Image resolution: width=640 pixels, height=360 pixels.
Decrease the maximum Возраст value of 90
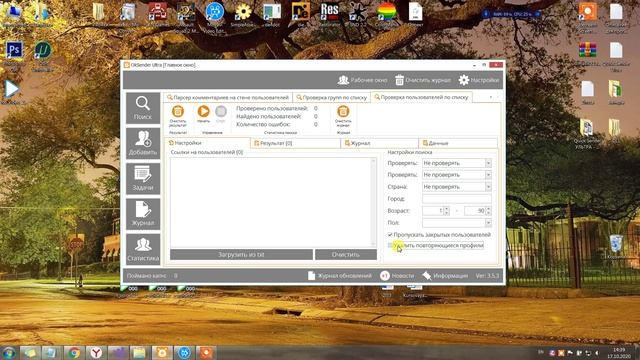click(x=489, y=213)
